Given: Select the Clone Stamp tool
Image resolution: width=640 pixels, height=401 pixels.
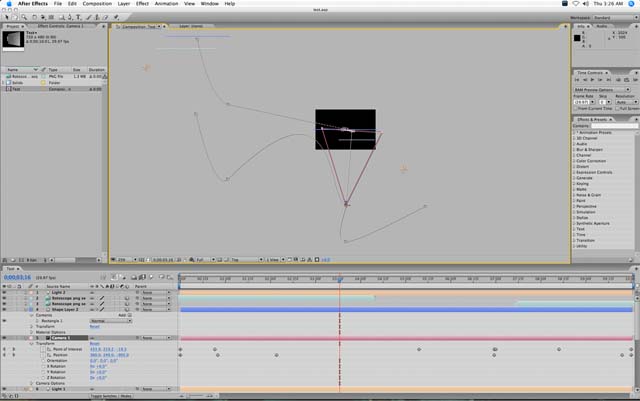Looking at the screenshot, I should 97,17.
